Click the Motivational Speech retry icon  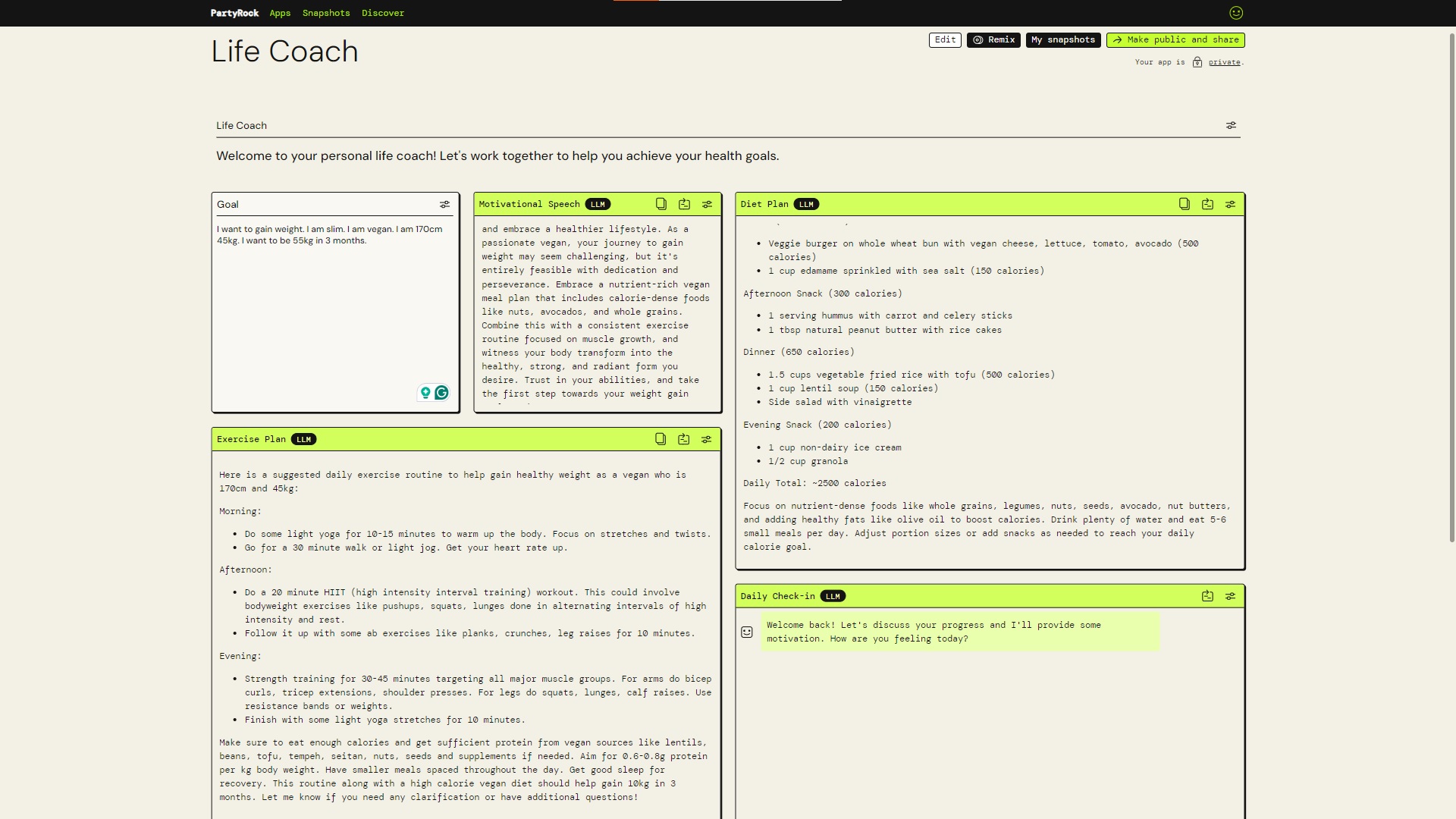(684, 204)
